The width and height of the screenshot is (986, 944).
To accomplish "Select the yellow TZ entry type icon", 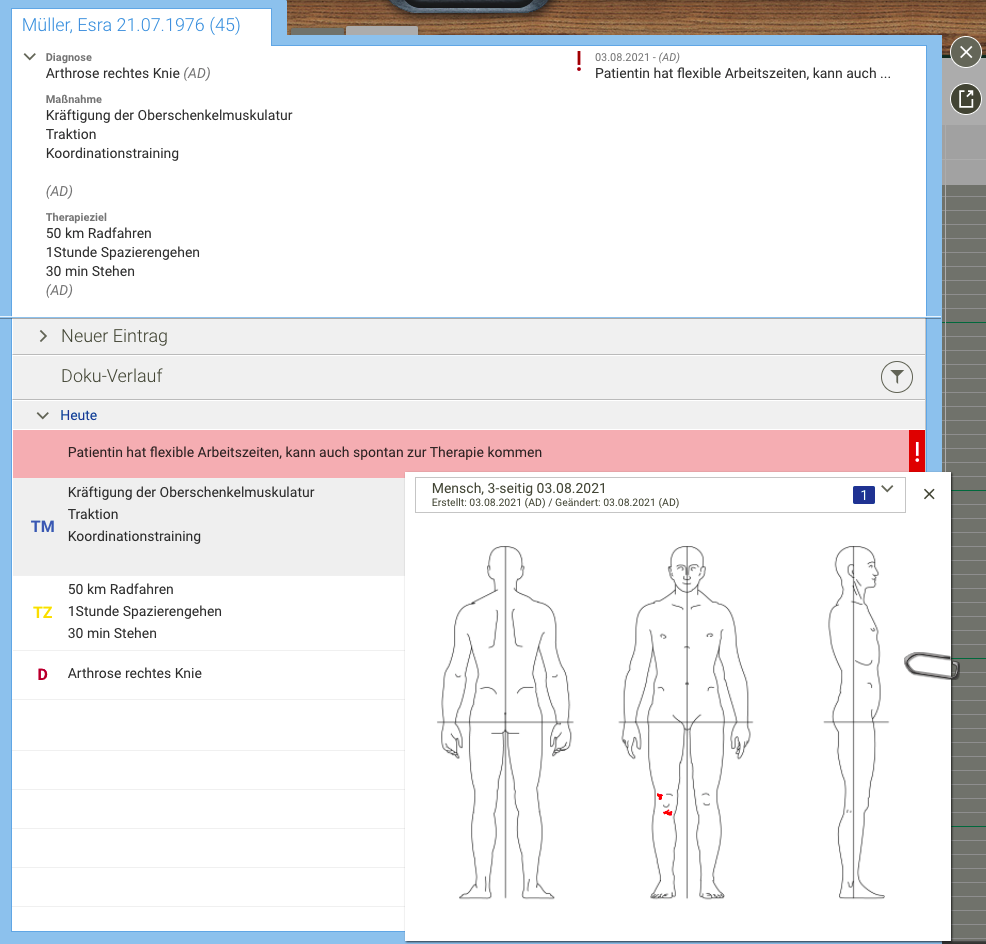I will point(42,611).
